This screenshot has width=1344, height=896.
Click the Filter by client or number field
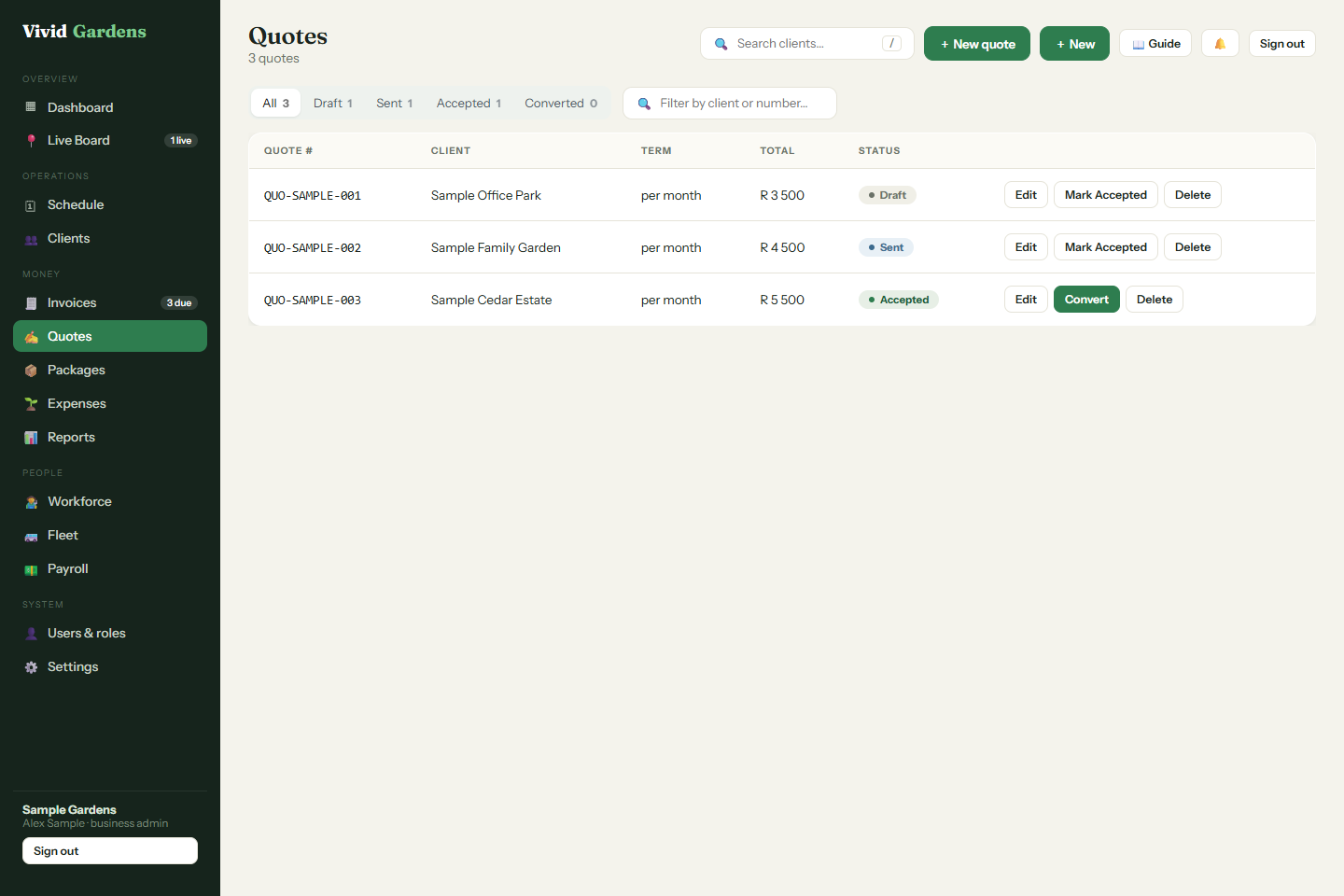[x=730, y=104]
